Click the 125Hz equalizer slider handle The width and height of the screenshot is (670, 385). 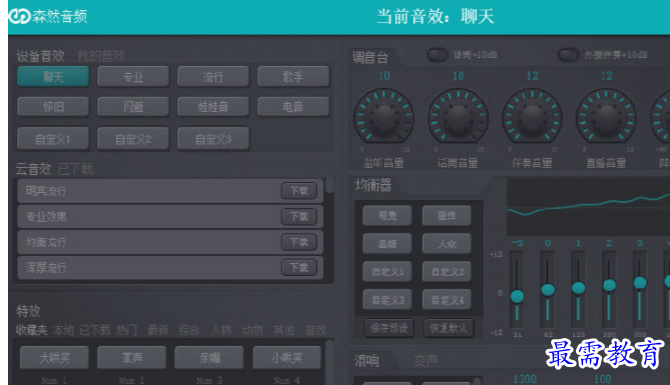click(x=579, y=288)
